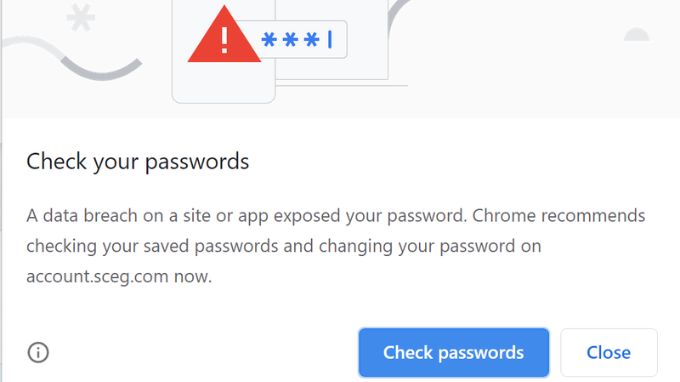The height and width of the screenshot is (382, 680).
Task: Click the arc line at illustration top right
Action: tap(398, 16)
